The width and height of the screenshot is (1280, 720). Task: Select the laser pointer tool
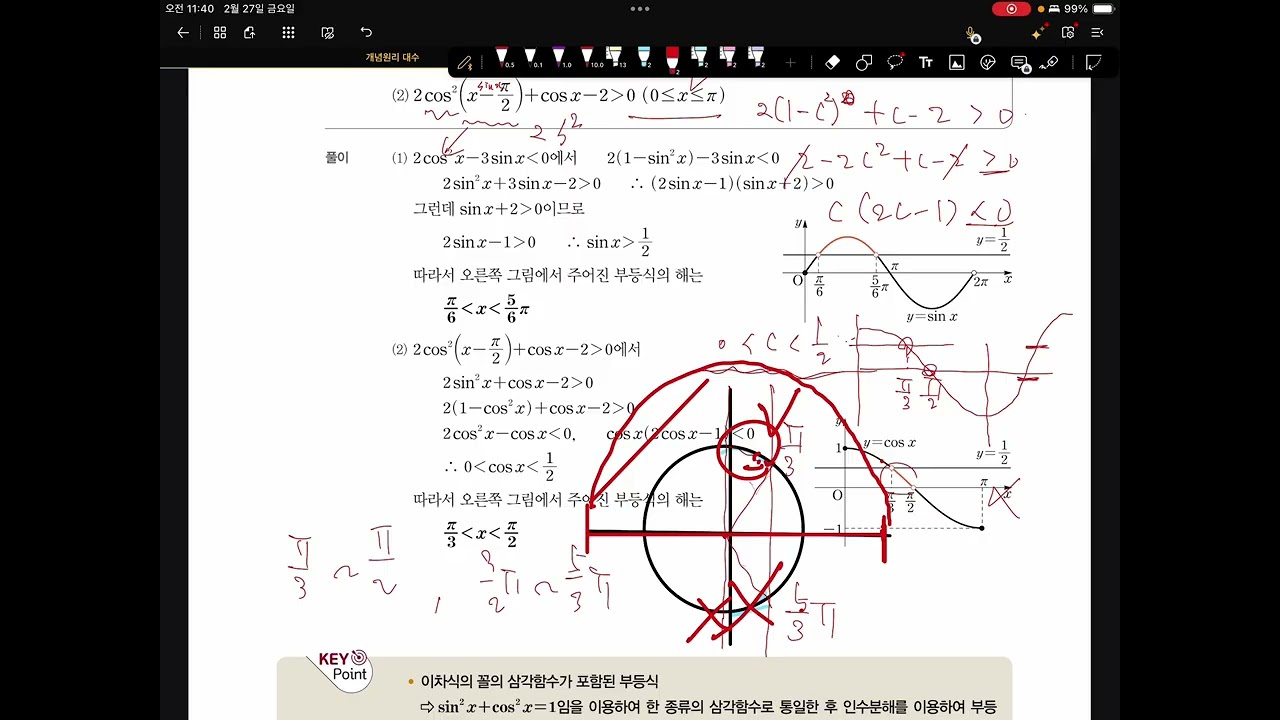pos(1049,62)
